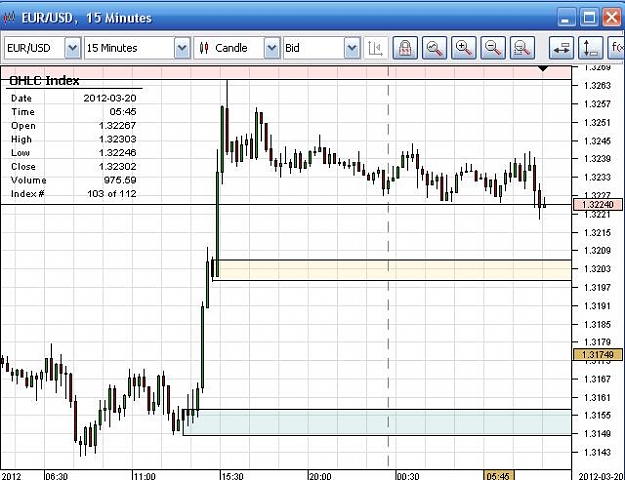Image resolution: width=625 pixels, height=480 pixels.
Task: Click the 05:45 highlighted time marker
Action: click(x=498, y=476)
